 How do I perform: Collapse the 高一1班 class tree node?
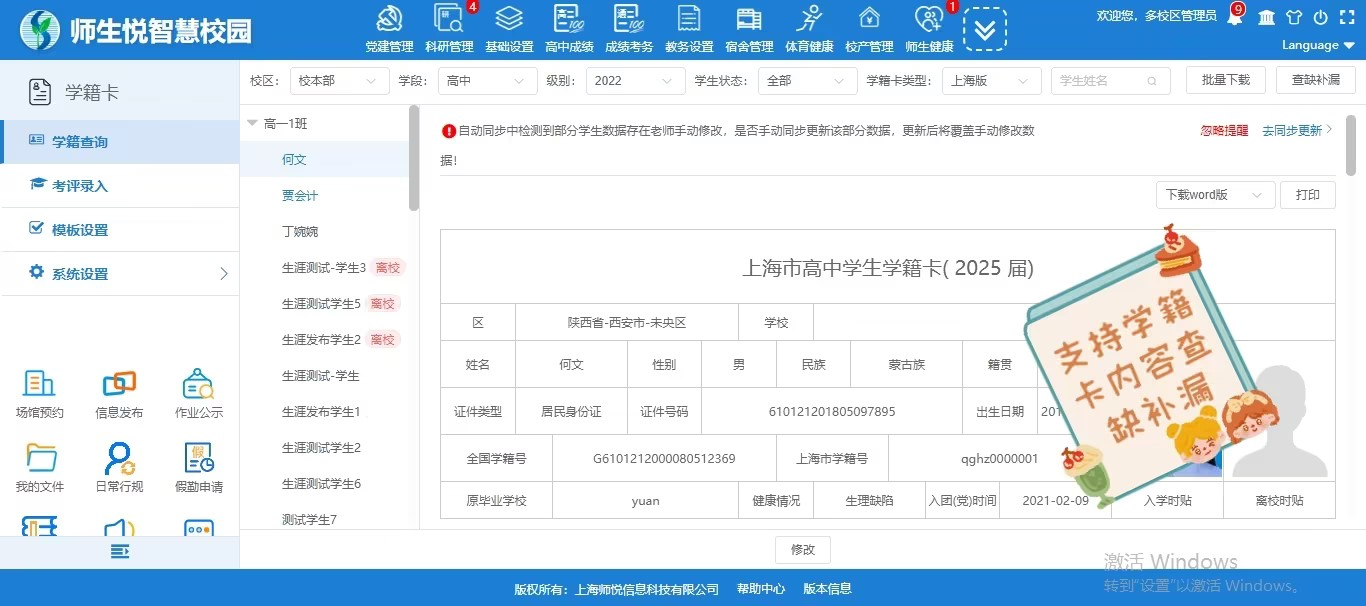coord(252,123)
